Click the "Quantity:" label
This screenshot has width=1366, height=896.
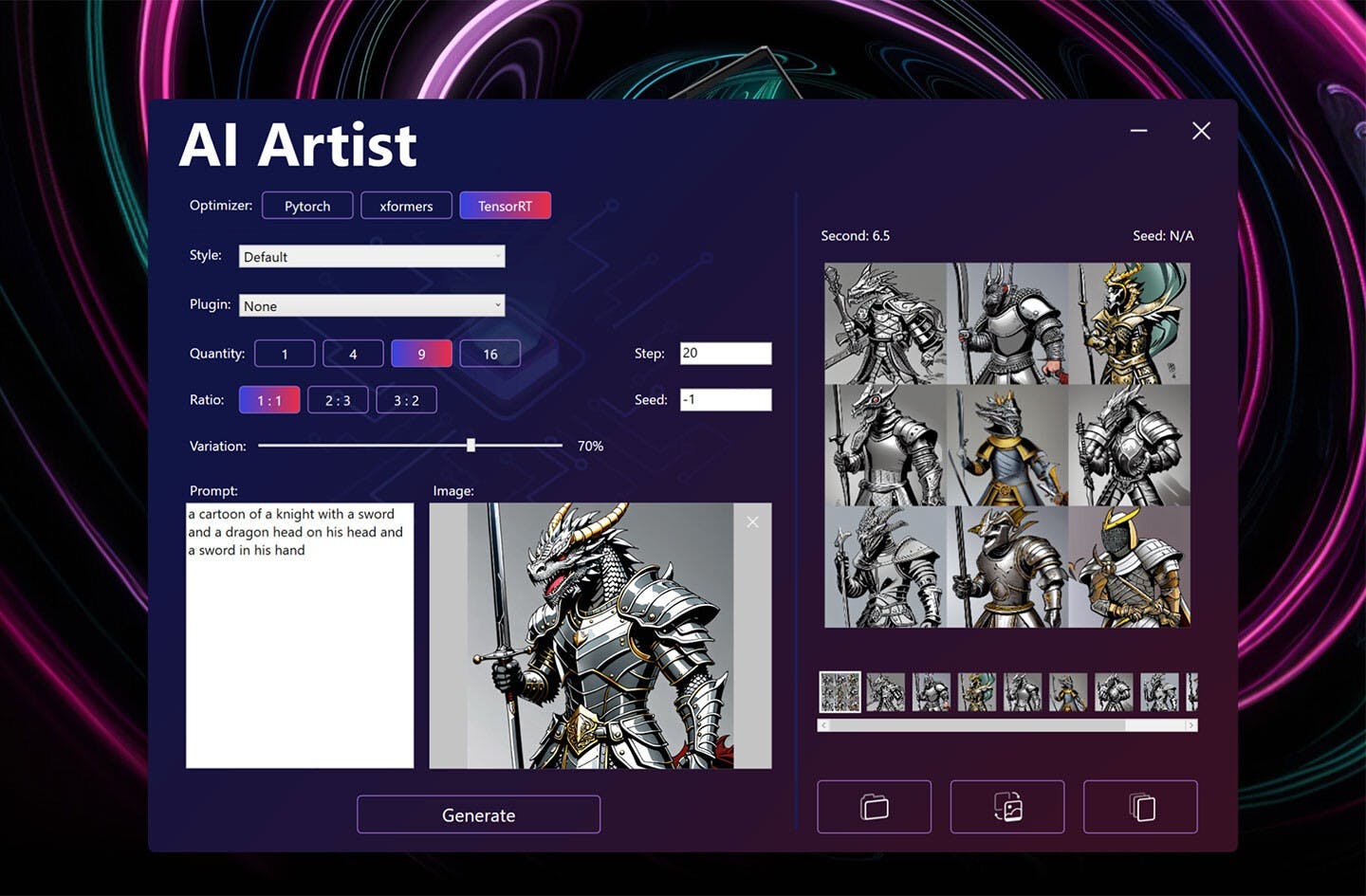pyautogui.click(x=217, y=354)
